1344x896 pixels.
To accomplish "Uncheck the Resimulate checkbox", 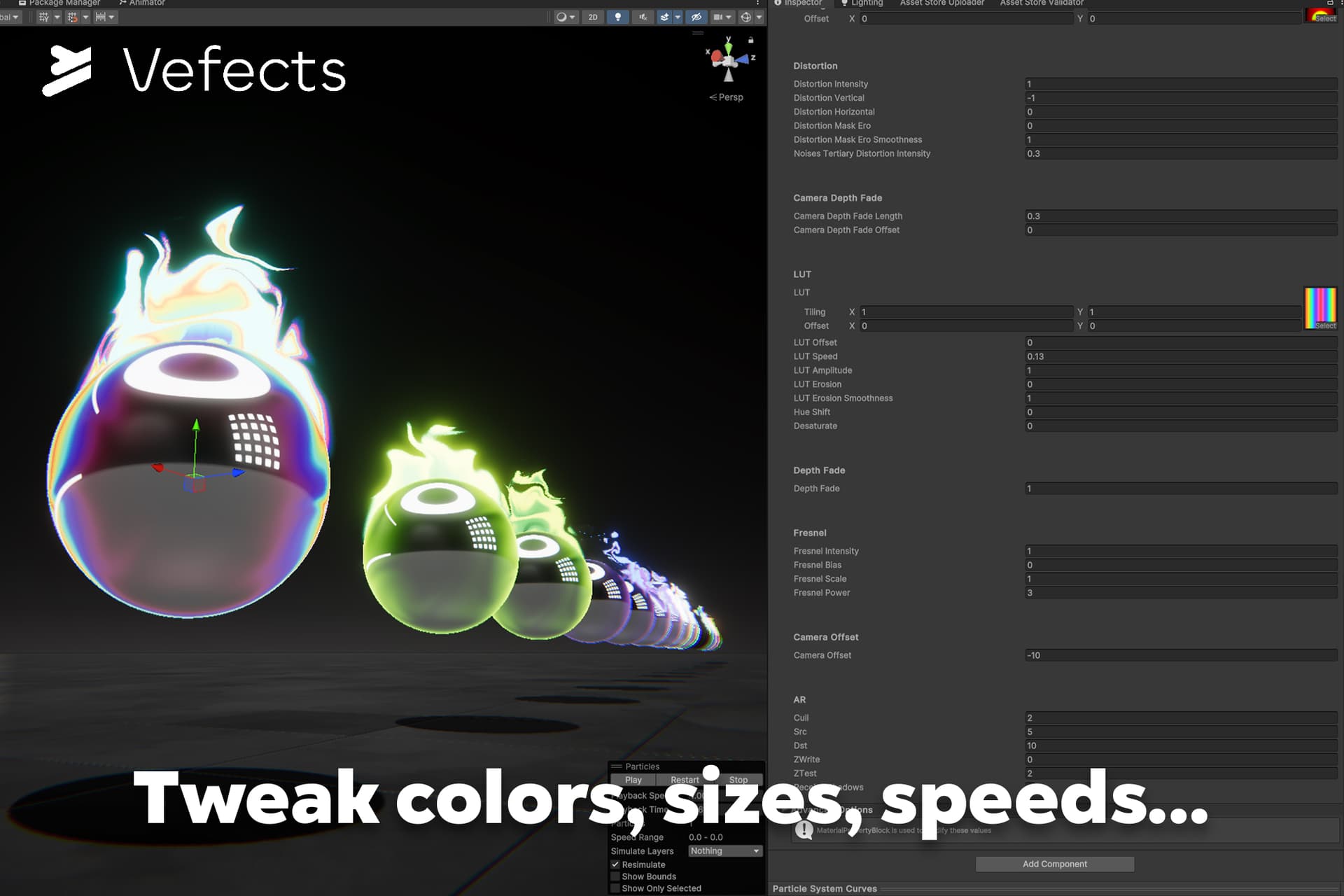I will (x=615, y=864).
